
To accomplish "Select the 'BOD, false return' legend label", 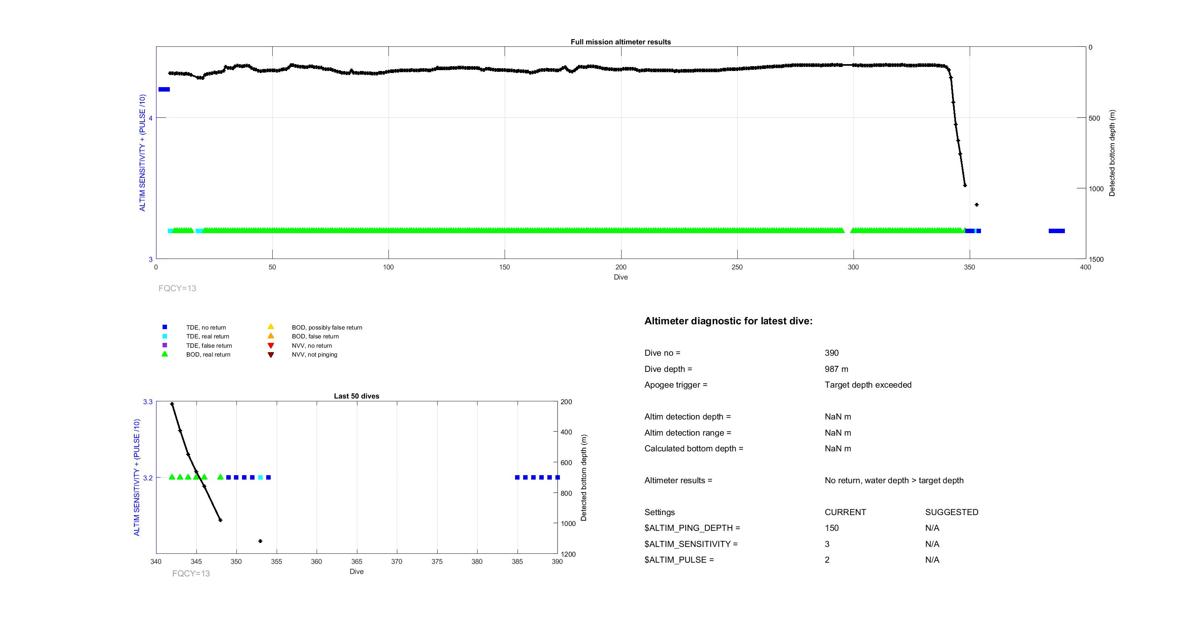I will pos(314,336).
